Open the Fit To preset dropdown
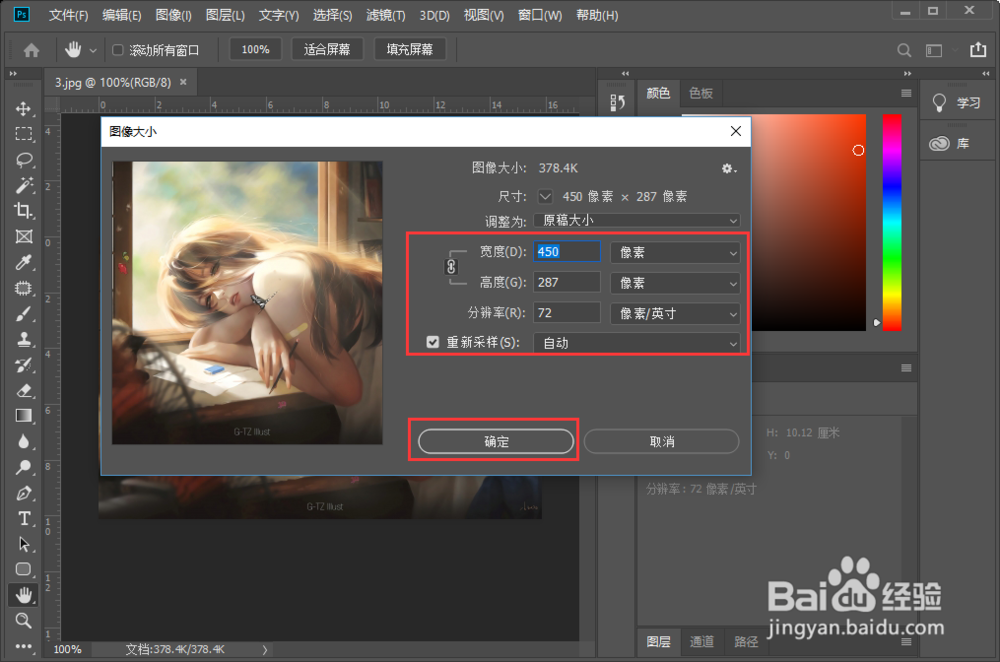1000x662 pixels. tap(637, 220)
